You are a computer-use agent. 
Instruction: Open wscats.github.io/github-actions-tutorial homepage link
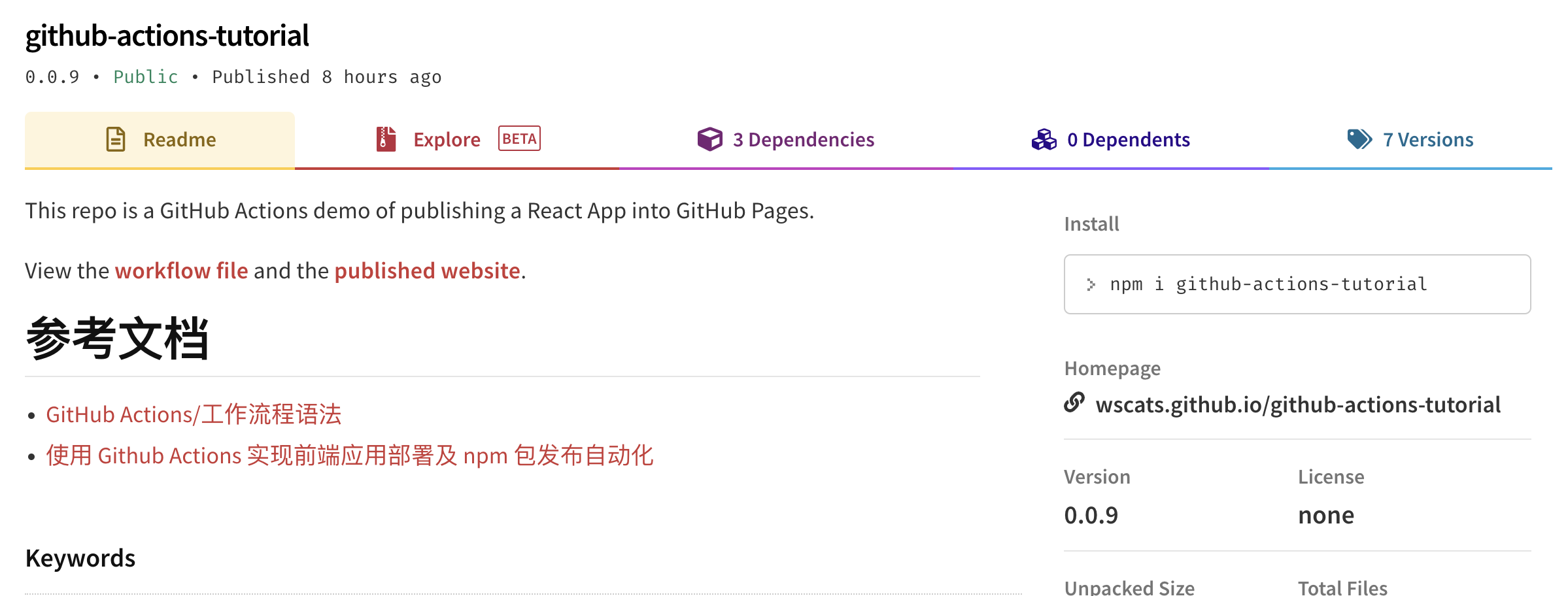[1298, 405]
